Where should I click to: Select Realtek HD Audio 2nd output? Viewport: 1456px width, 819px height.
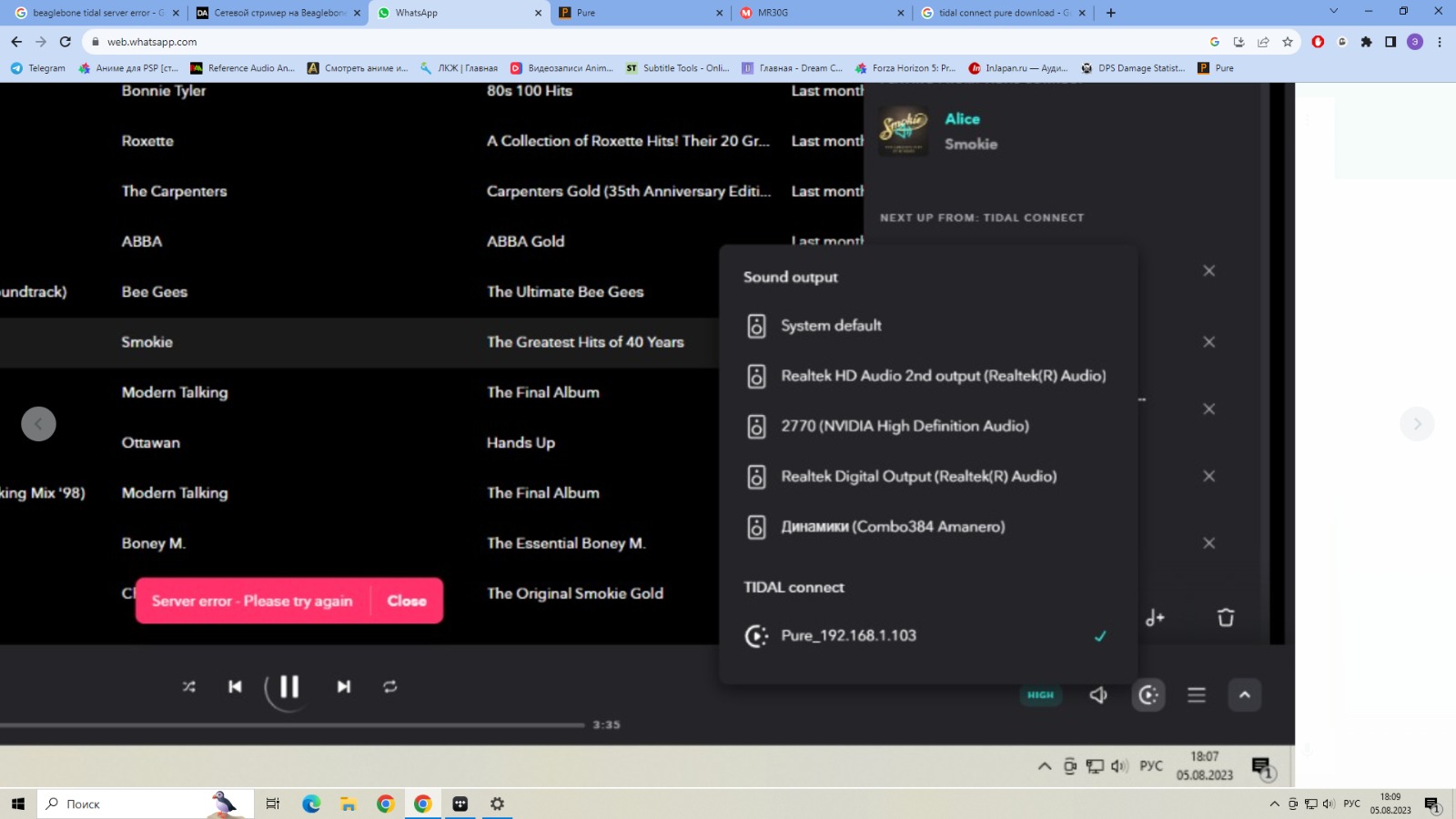928,376
